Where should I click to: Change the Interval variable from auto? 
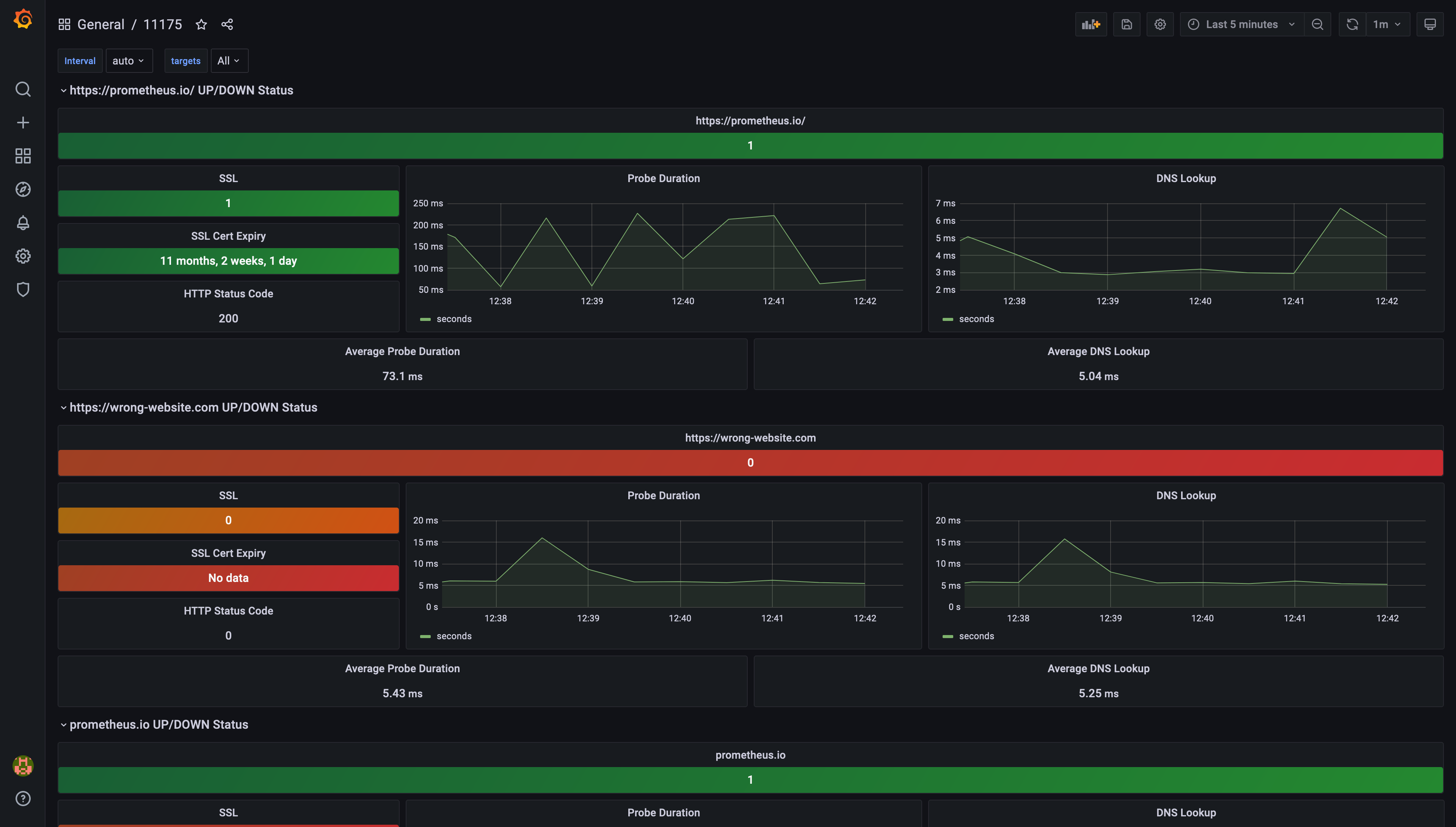click(x=129, y=60)
